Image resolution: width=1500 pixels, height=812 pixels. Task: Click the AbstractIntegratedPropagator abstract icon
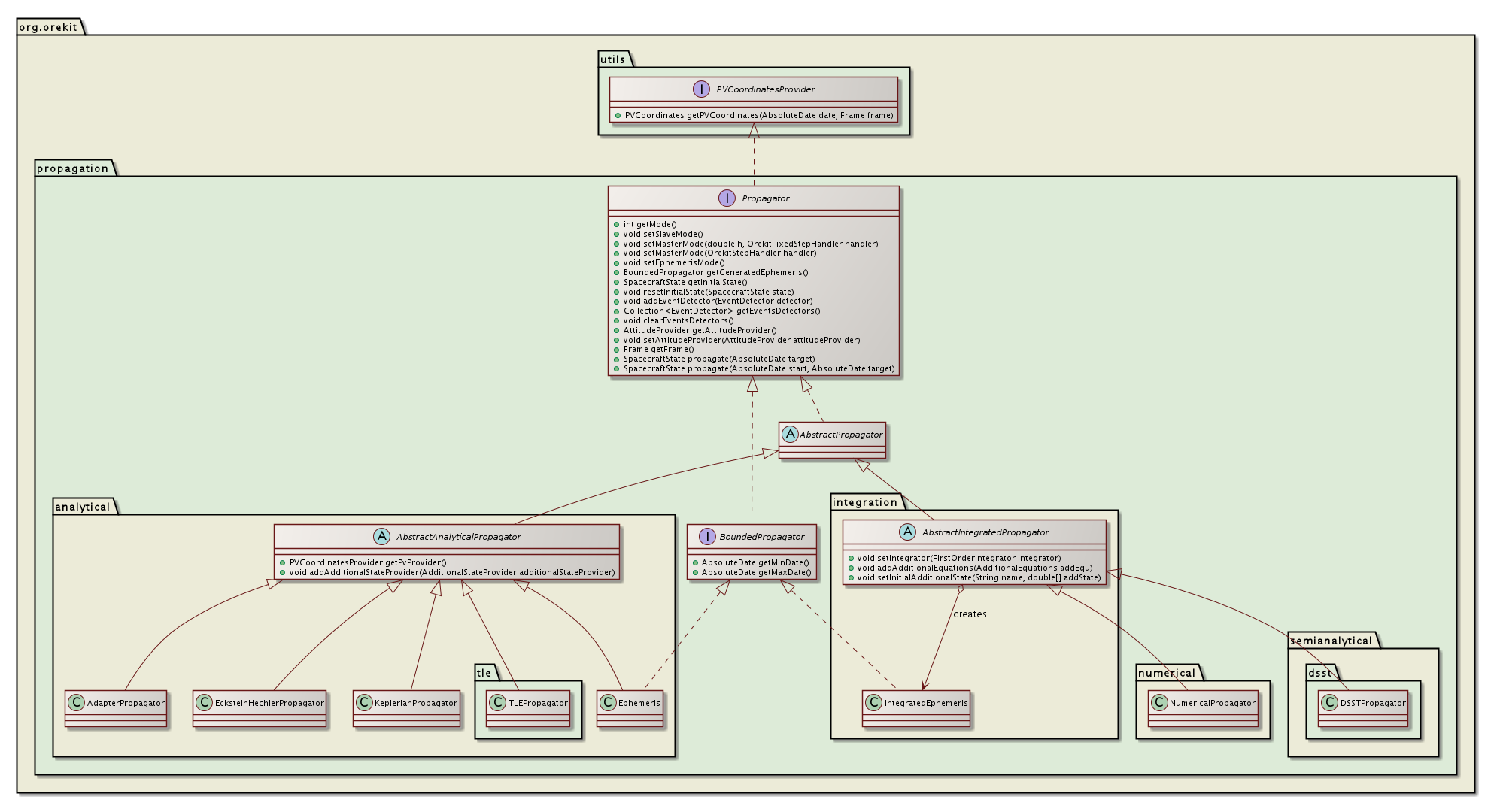(x=907, y=532)
